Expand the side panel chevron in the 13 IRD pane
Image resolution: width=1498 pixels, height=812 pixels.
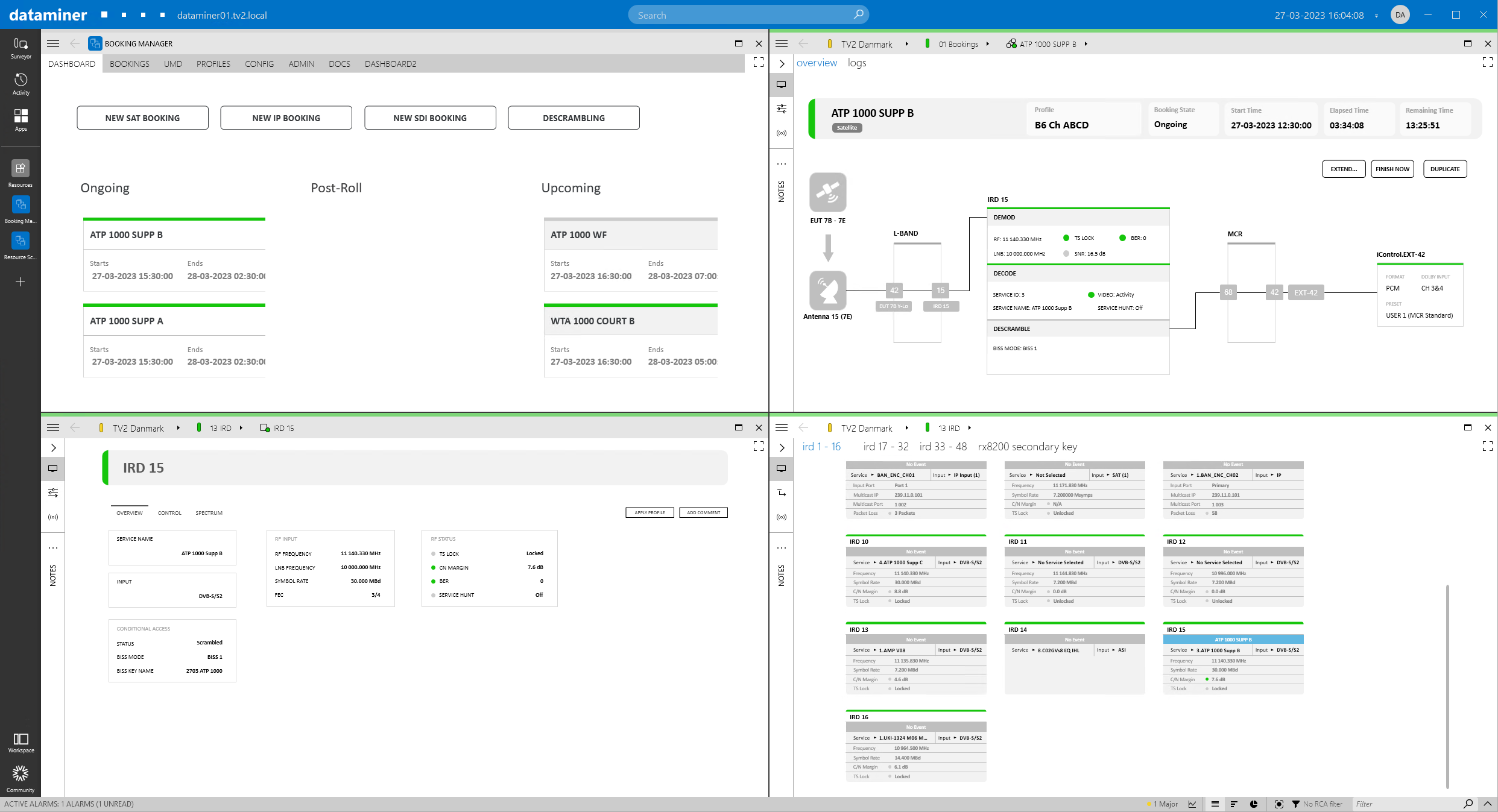782,448
